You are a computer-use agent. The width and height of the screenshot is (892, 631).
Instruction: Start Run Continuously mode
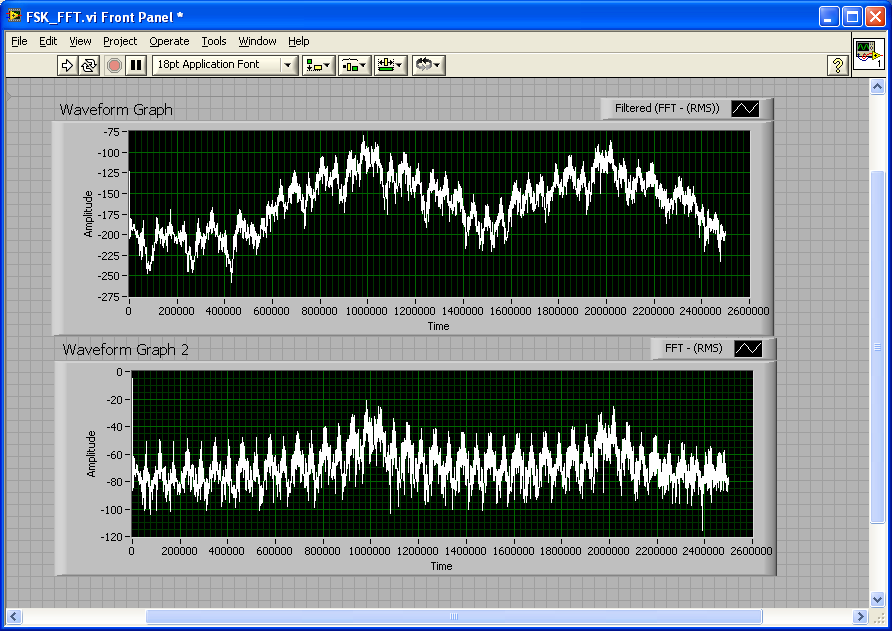coord(89,65)
